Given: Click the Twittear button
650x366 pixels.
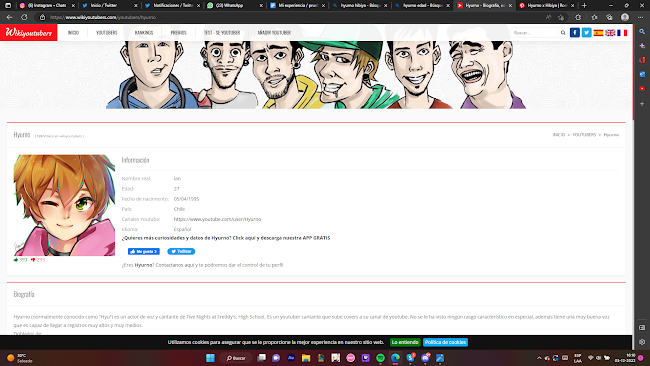Looking at the screenshot, I should tap(181, 251).
